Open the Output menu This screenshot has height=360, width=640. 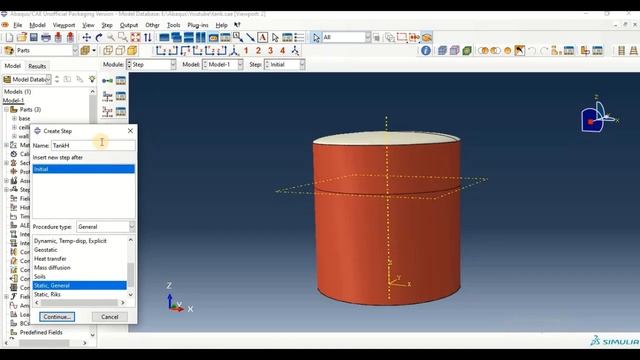[x=129, y=25]
